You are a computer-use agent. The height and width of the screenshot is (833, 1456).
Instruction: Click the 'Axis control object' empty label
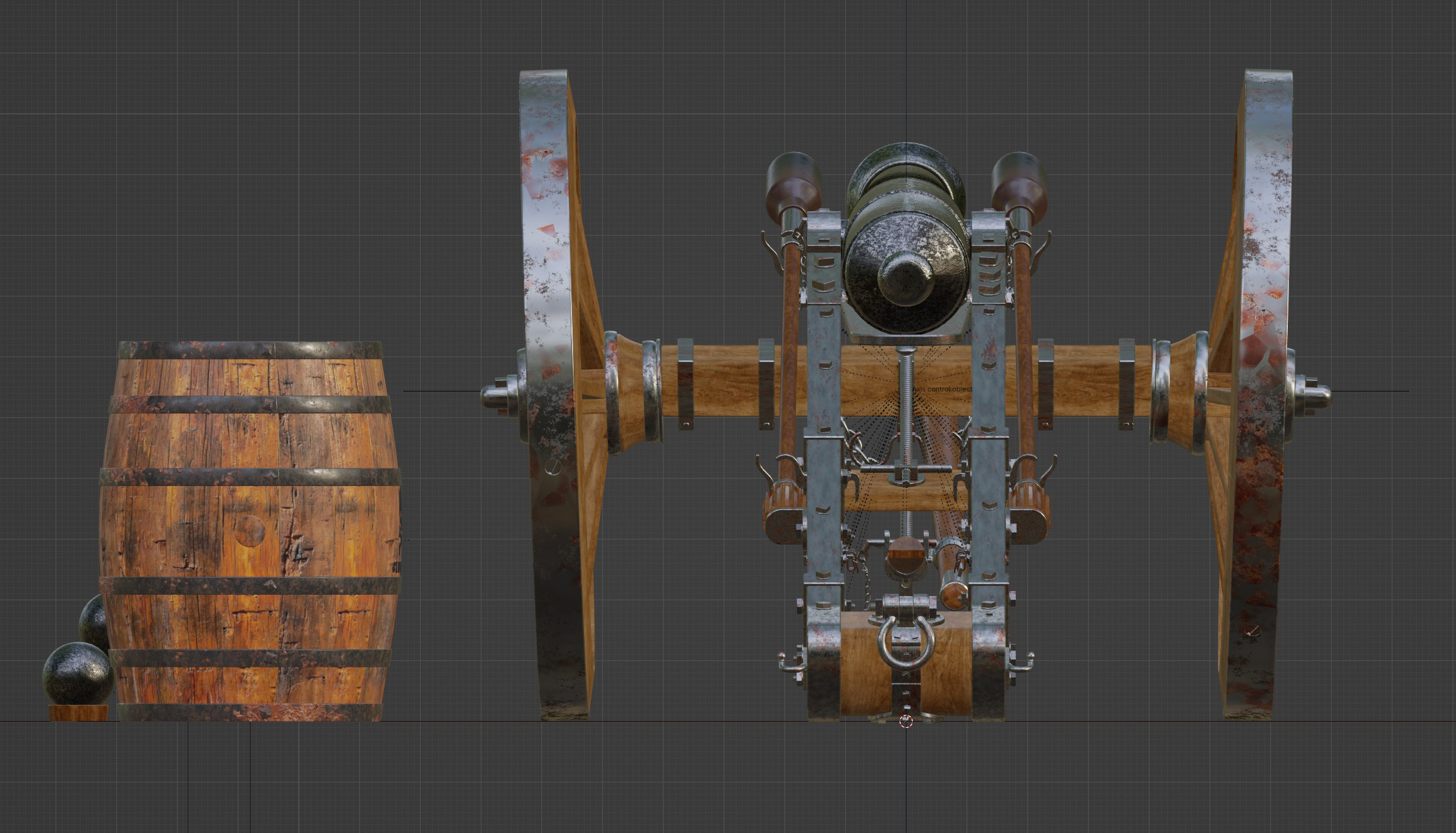[942, 390]
